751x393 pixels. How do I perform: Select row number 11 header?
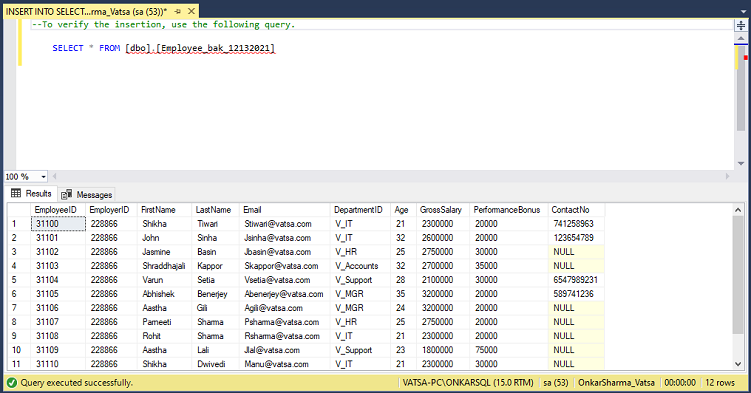click(x=19, y=364)
